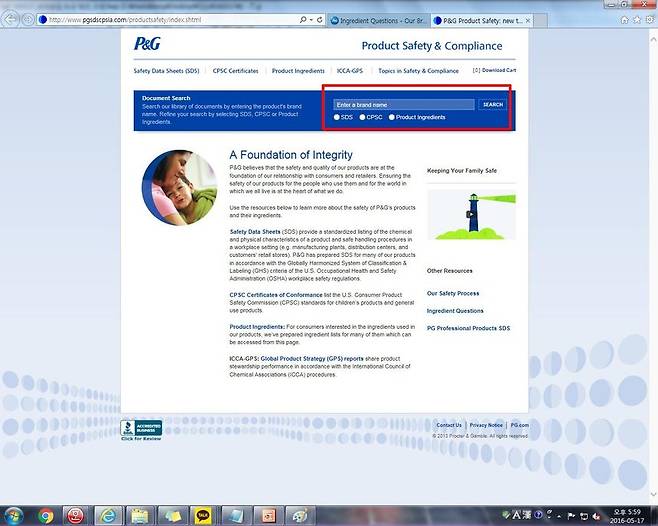Select the Product Ingredients radio button

[392, 117]
